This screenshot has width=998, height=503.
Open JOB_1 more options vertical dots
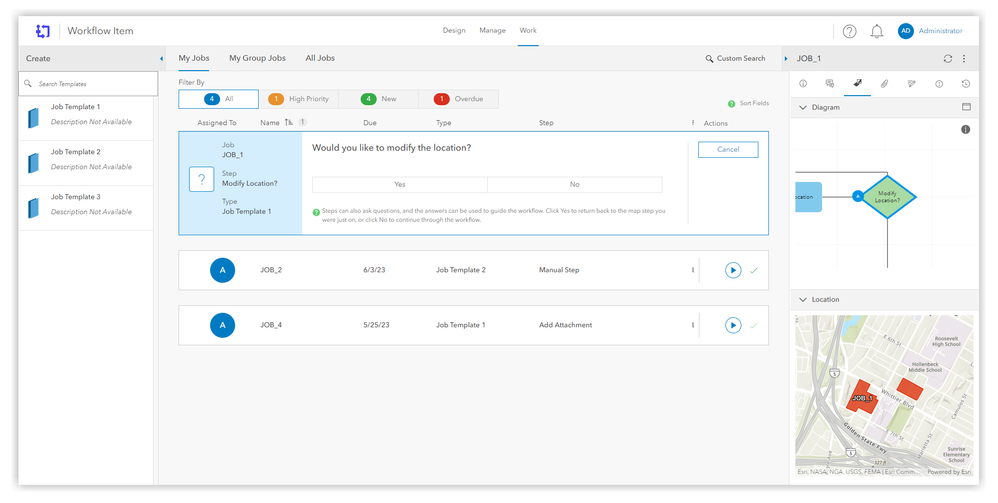click(x=964, y=59)
